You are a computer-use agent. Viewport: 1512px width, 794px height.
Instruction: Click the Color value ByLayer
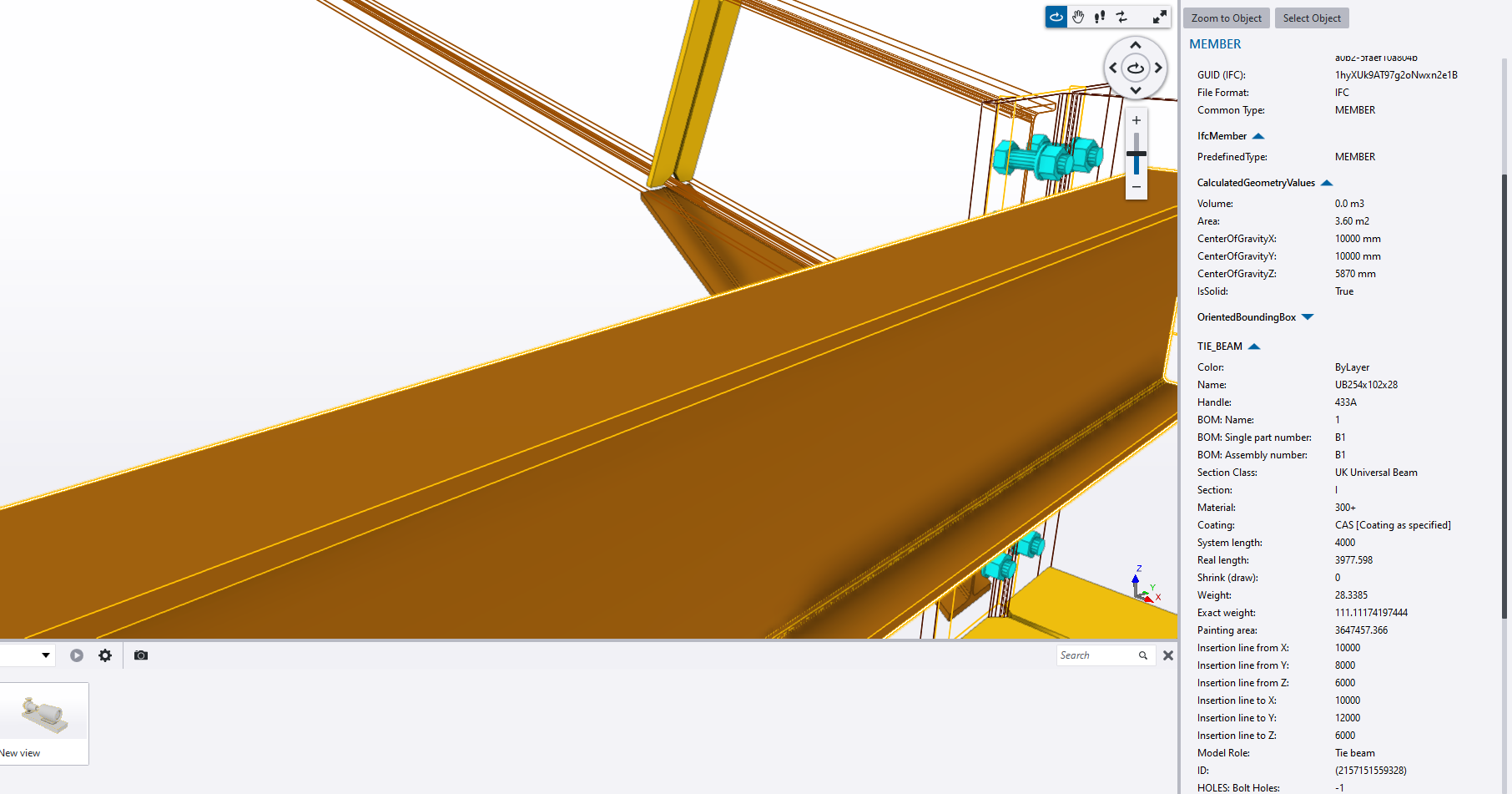point(1352,367)
